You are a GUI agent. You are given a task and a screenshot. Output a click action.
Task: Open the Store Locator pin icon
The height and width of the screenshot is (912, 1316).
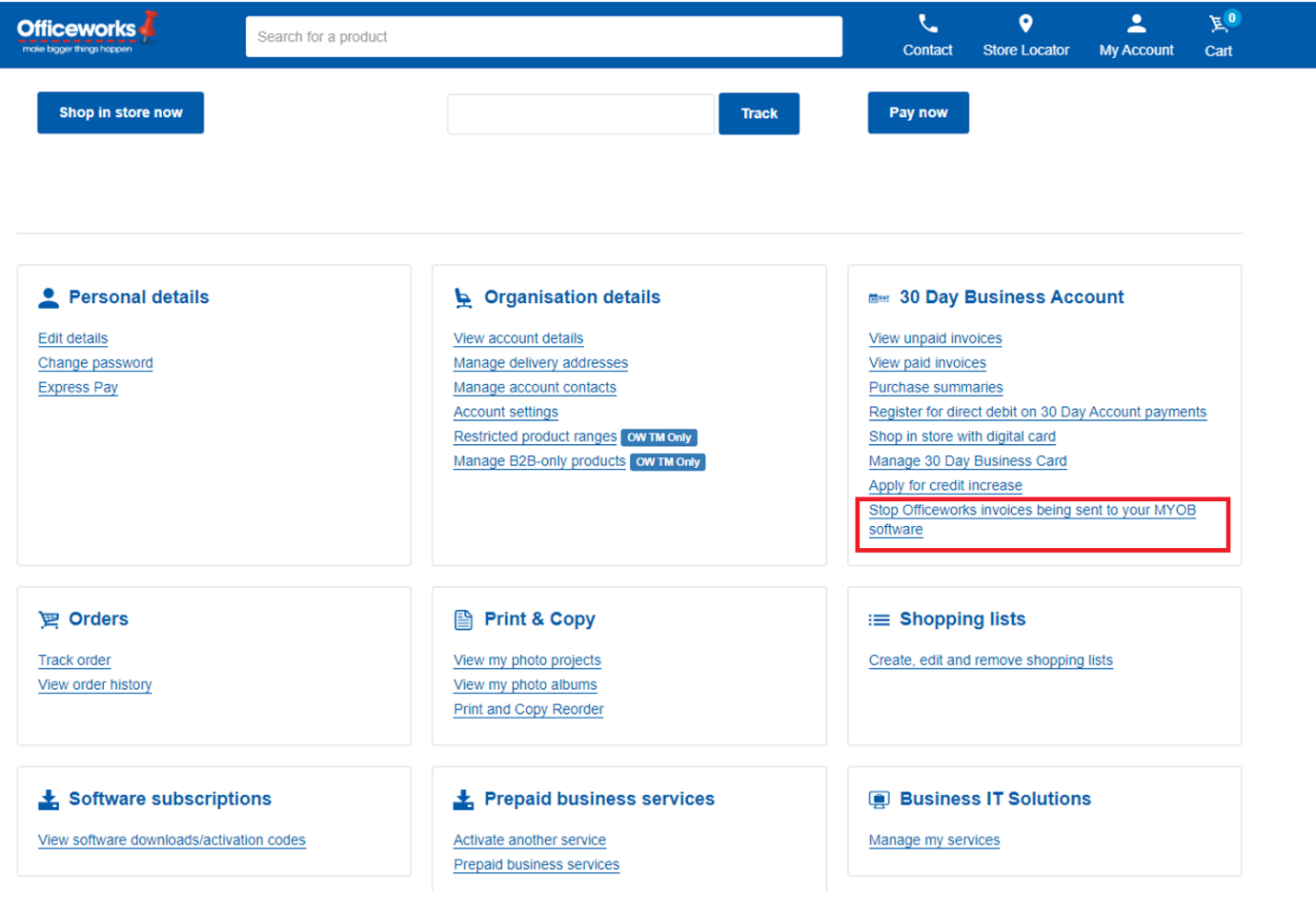pyautogui.click(x=1025, y=24)
